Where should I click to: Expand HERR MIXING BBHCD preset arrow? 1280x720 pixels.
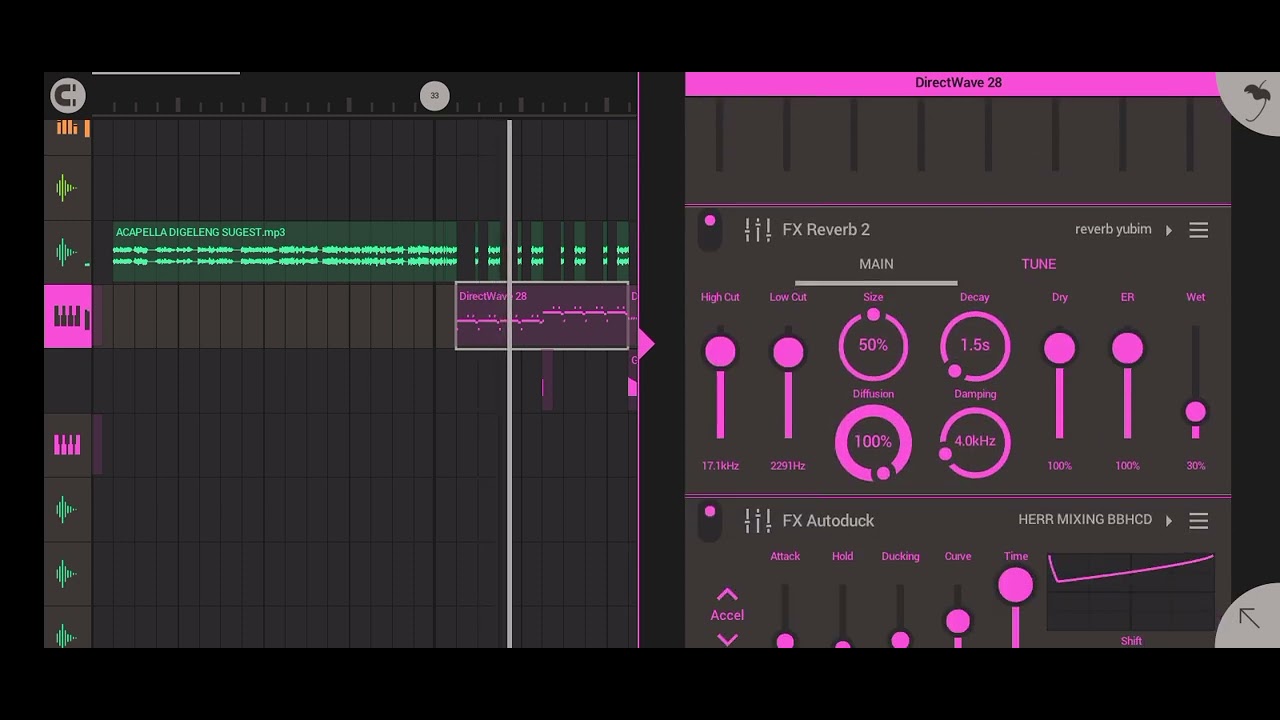(1168, 520)
